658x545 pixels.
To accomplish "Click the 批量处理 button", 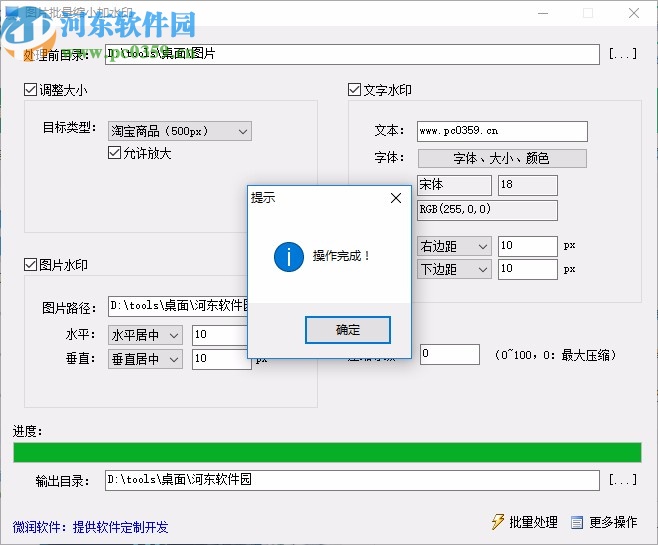I will [x=525, y=522].
